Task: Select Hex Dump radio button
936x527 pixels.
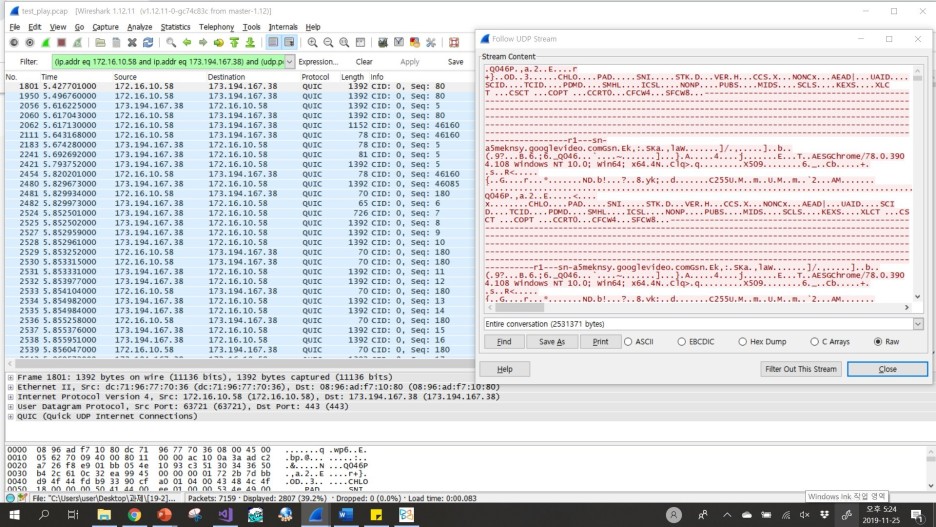Action: 762,342
